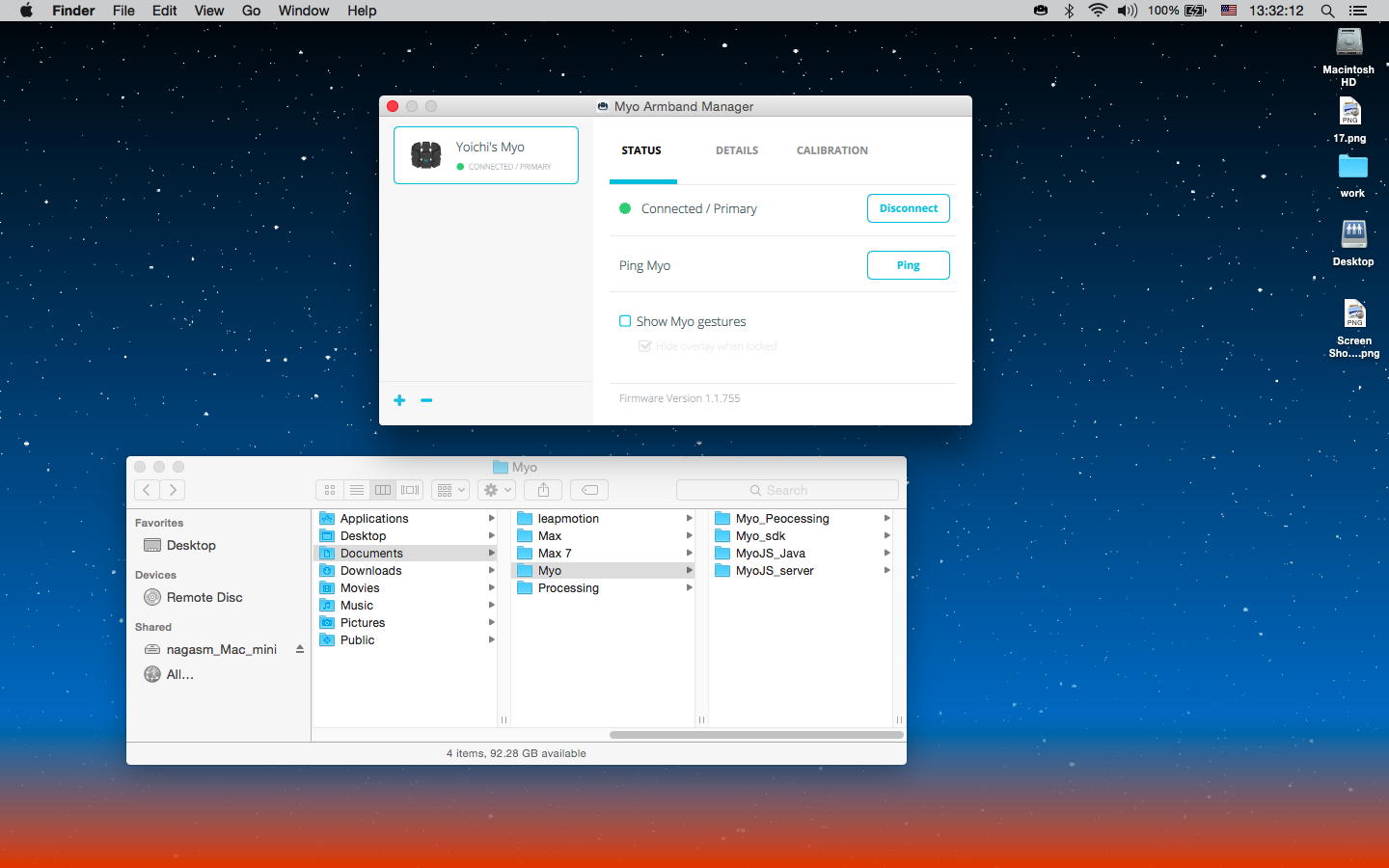Image resolution: width=1389 pixels, height=868 pixels.
Task: Open Spotlight search magnifier icon
Action: [x=1327, y=11]
